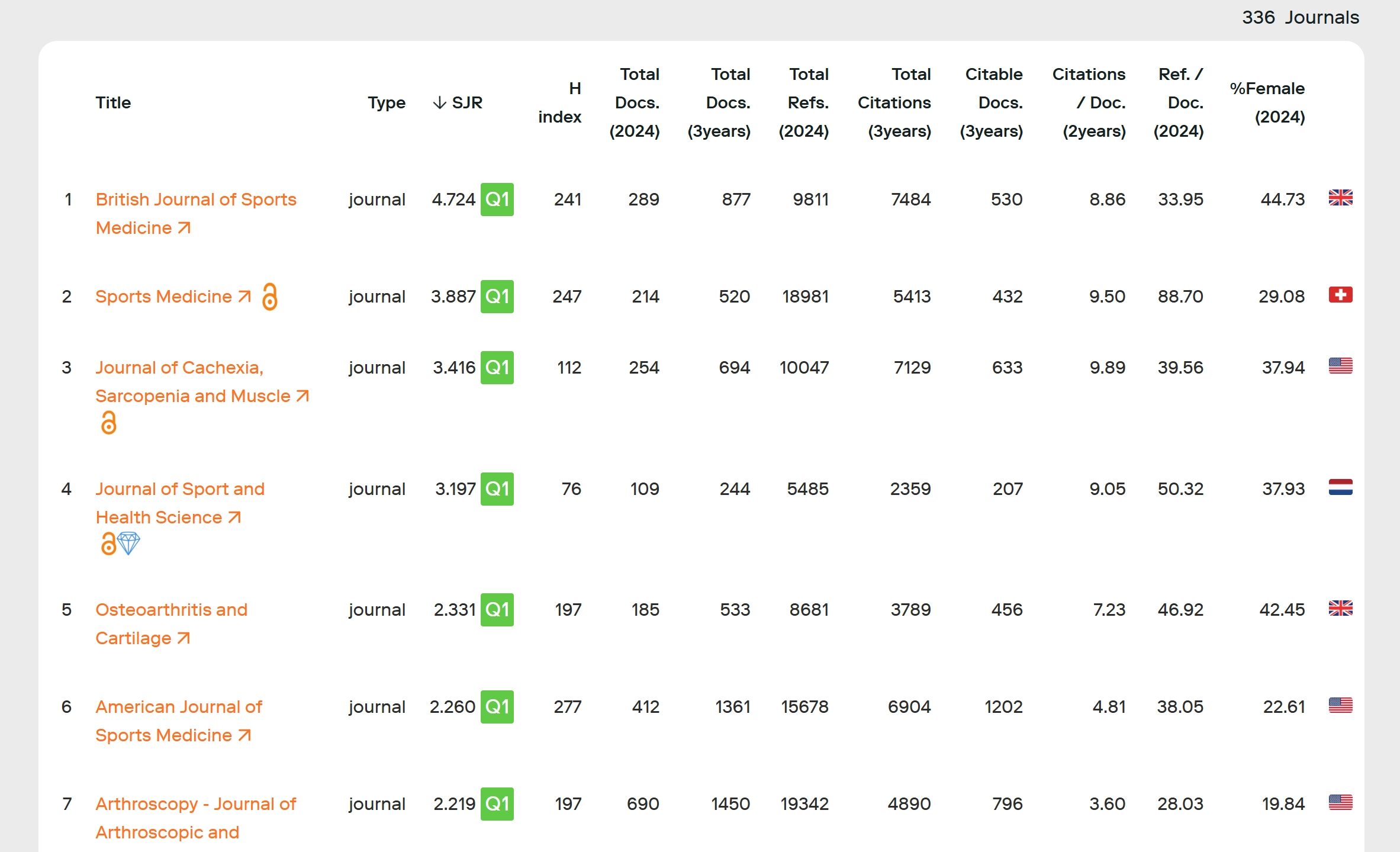Click the UK flag in Osteoarthritis and Cartilage row
The image size is (1400, 852).
(1340, 608)
